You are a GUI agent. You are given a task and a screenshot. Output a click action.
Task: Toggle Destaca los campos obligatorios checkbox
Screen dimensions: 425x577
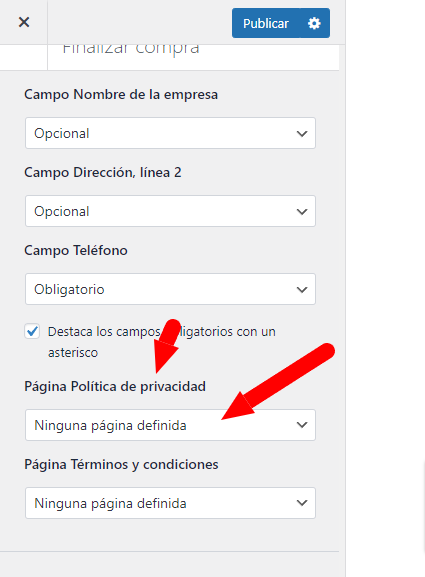point(32,331)
